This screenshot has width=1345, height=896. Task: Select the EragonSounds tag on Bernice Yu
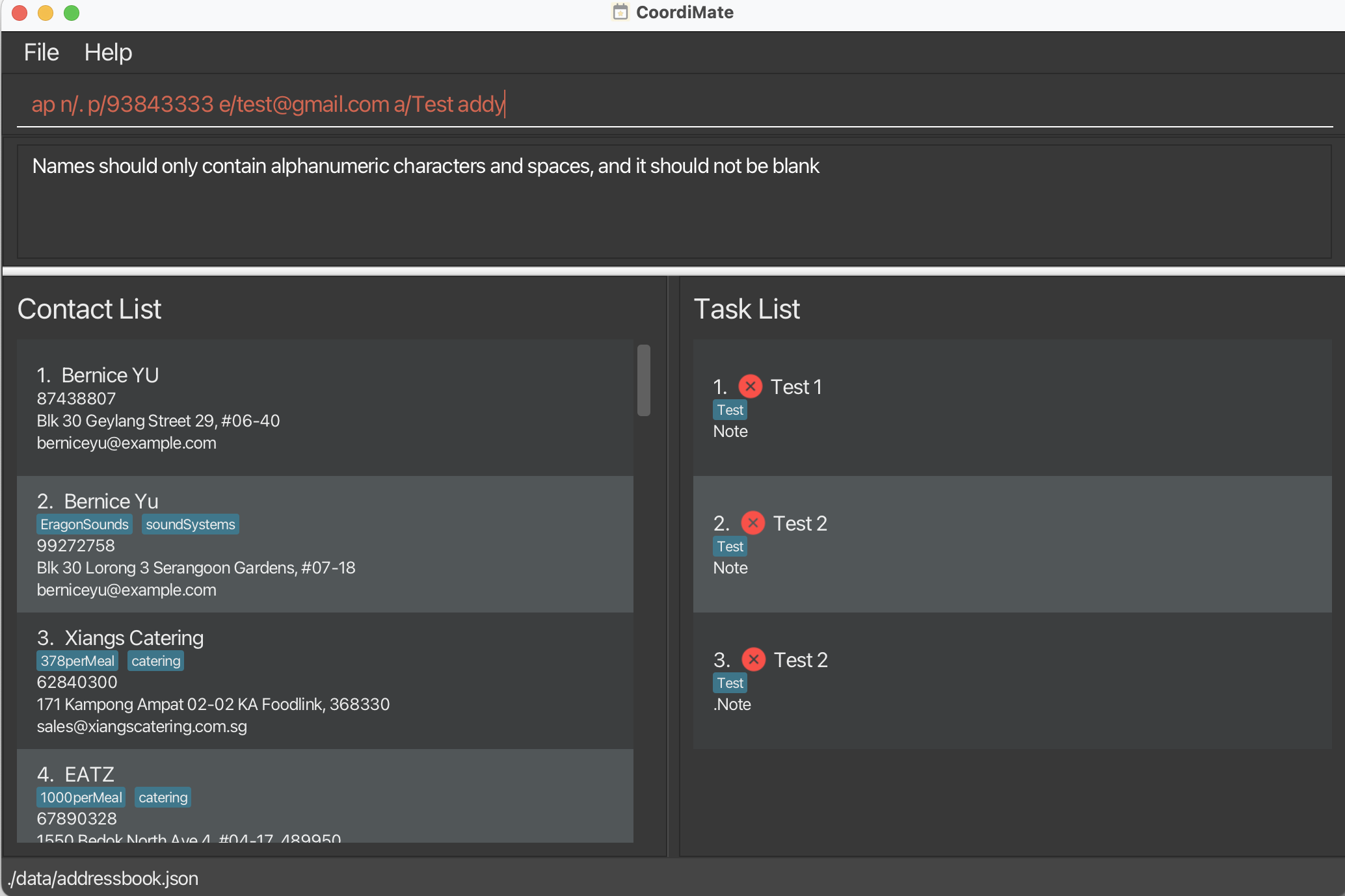[84, 524]
